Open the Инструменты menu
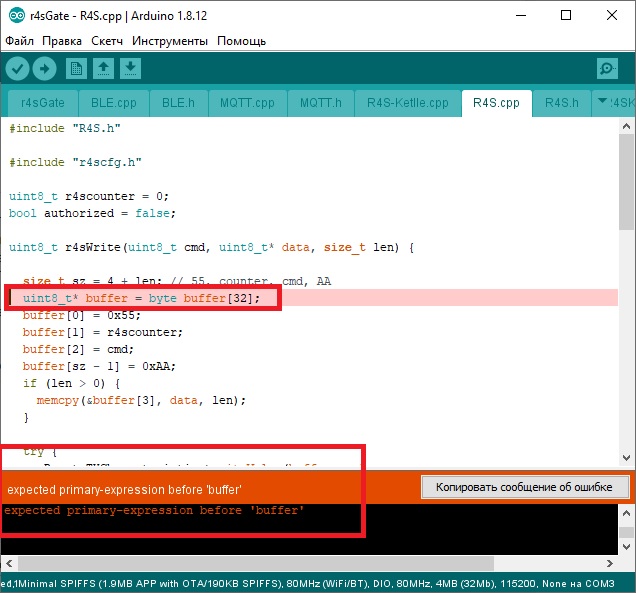The width and height of the screenshot is (636, 593). (169, 41)
